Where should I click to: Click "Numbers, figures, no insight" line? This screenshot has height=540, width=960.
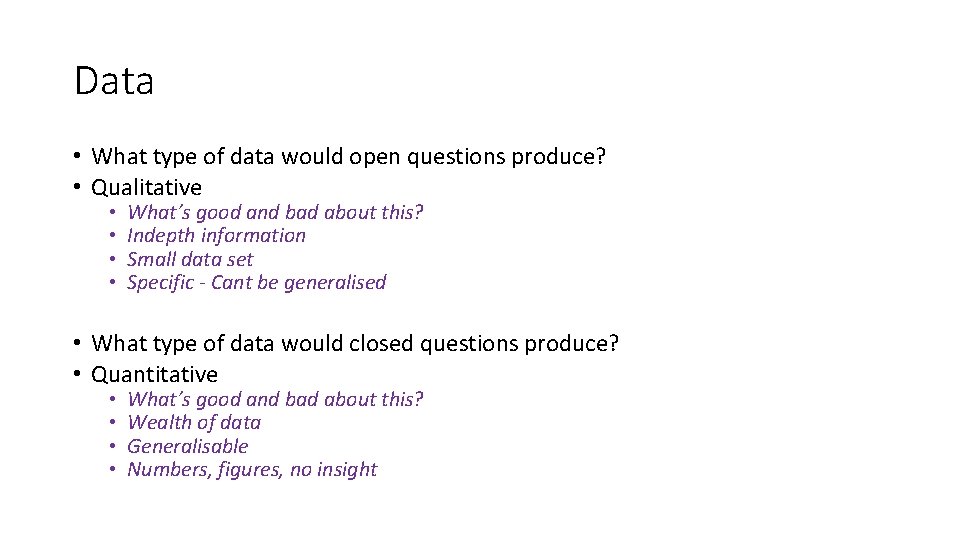coord(252,469)
